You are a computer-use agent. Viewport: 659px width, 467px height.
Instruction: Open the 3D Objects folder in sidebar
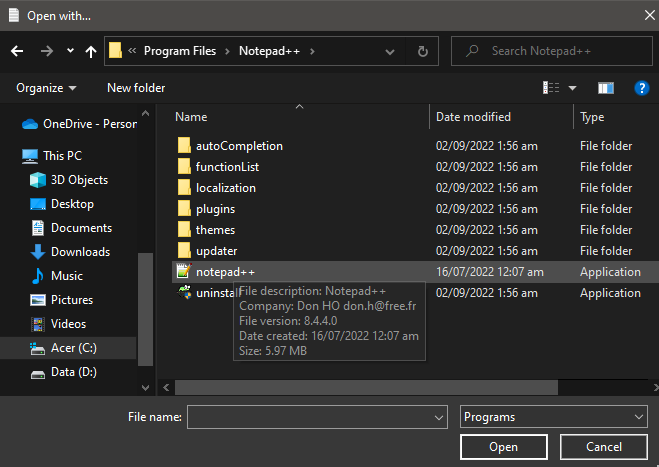[79, 180]
